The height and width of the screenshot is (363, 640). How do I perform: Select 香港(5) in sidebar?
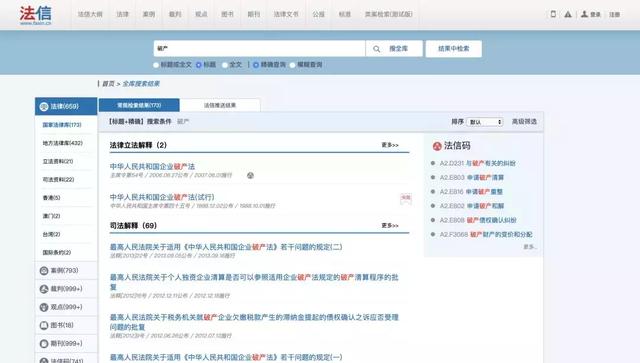pos(51,198)
